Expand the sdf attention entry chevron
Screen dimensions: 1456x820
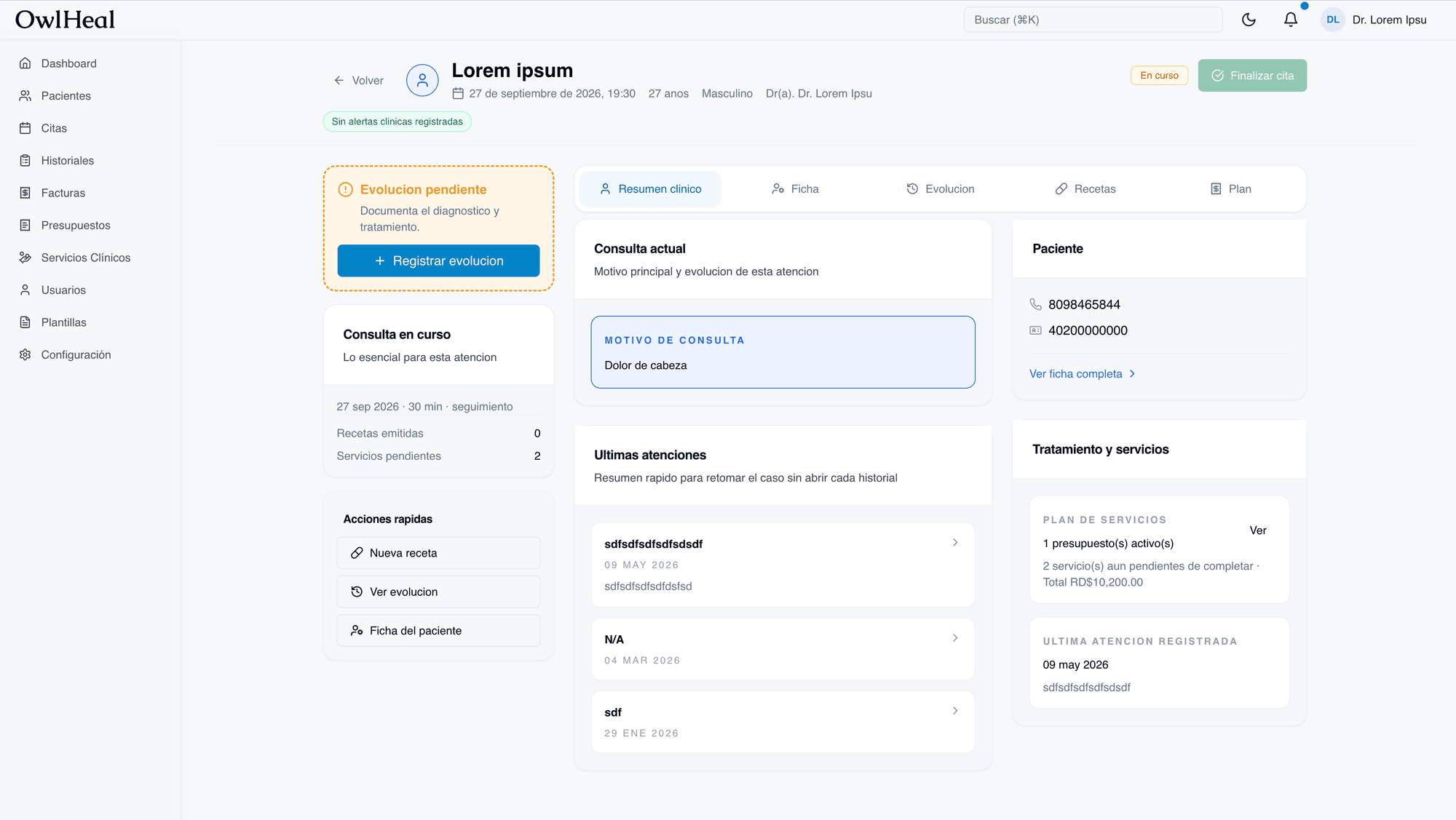pos(955,711)
